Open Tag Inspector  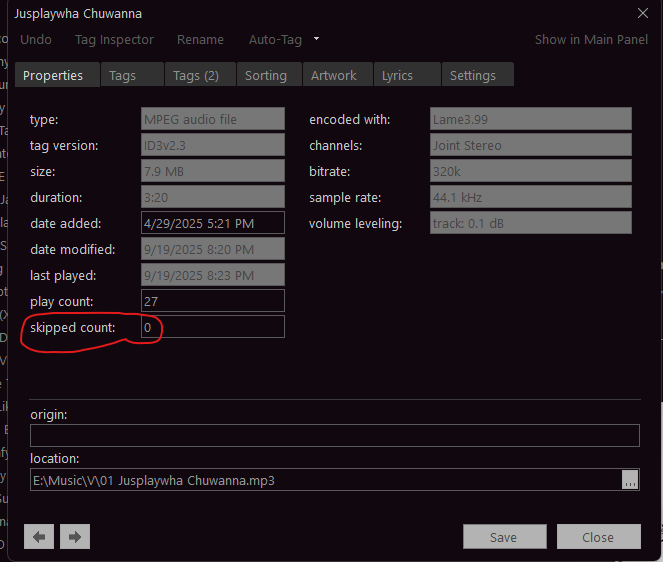pyautogui.click(x=114, y=39)
